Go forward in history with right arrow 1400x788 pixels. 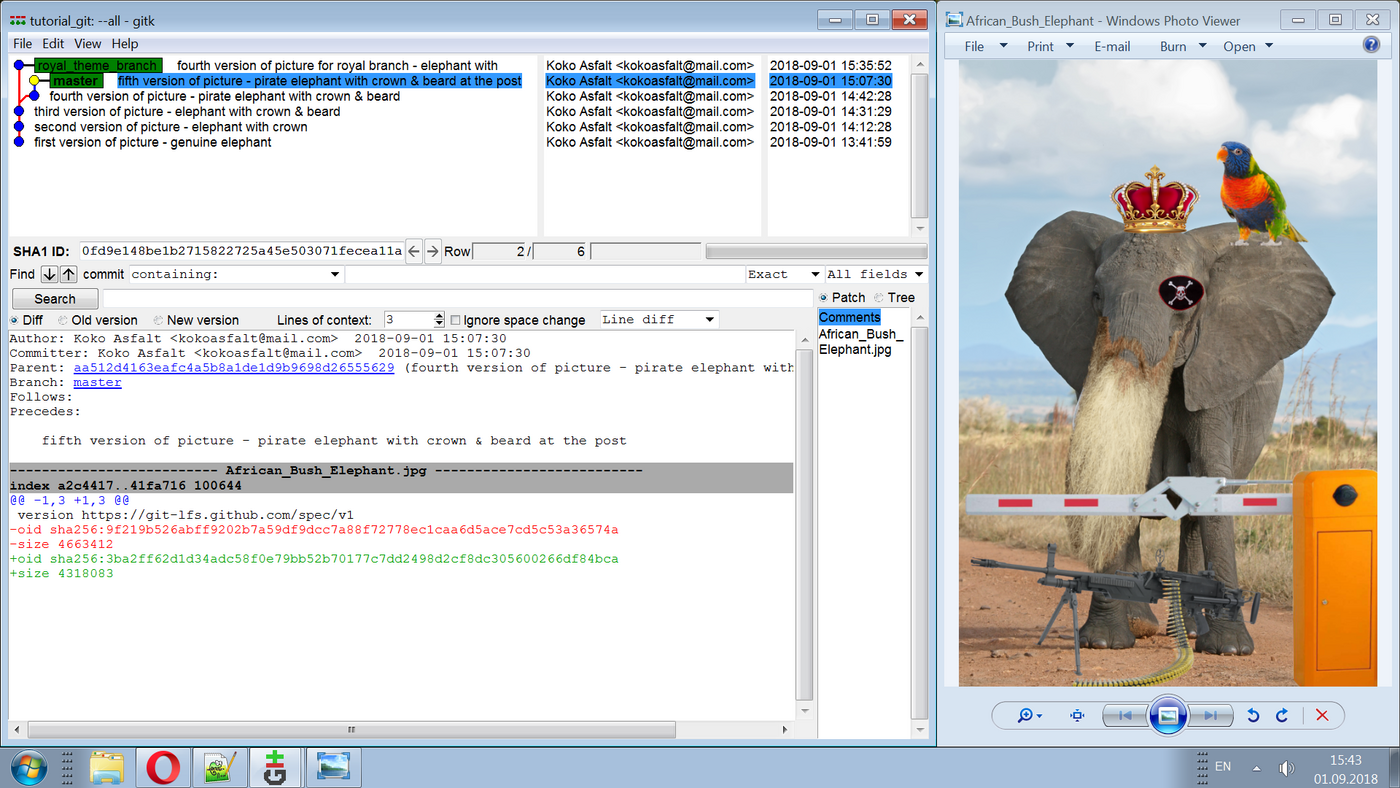coord(432,251)
